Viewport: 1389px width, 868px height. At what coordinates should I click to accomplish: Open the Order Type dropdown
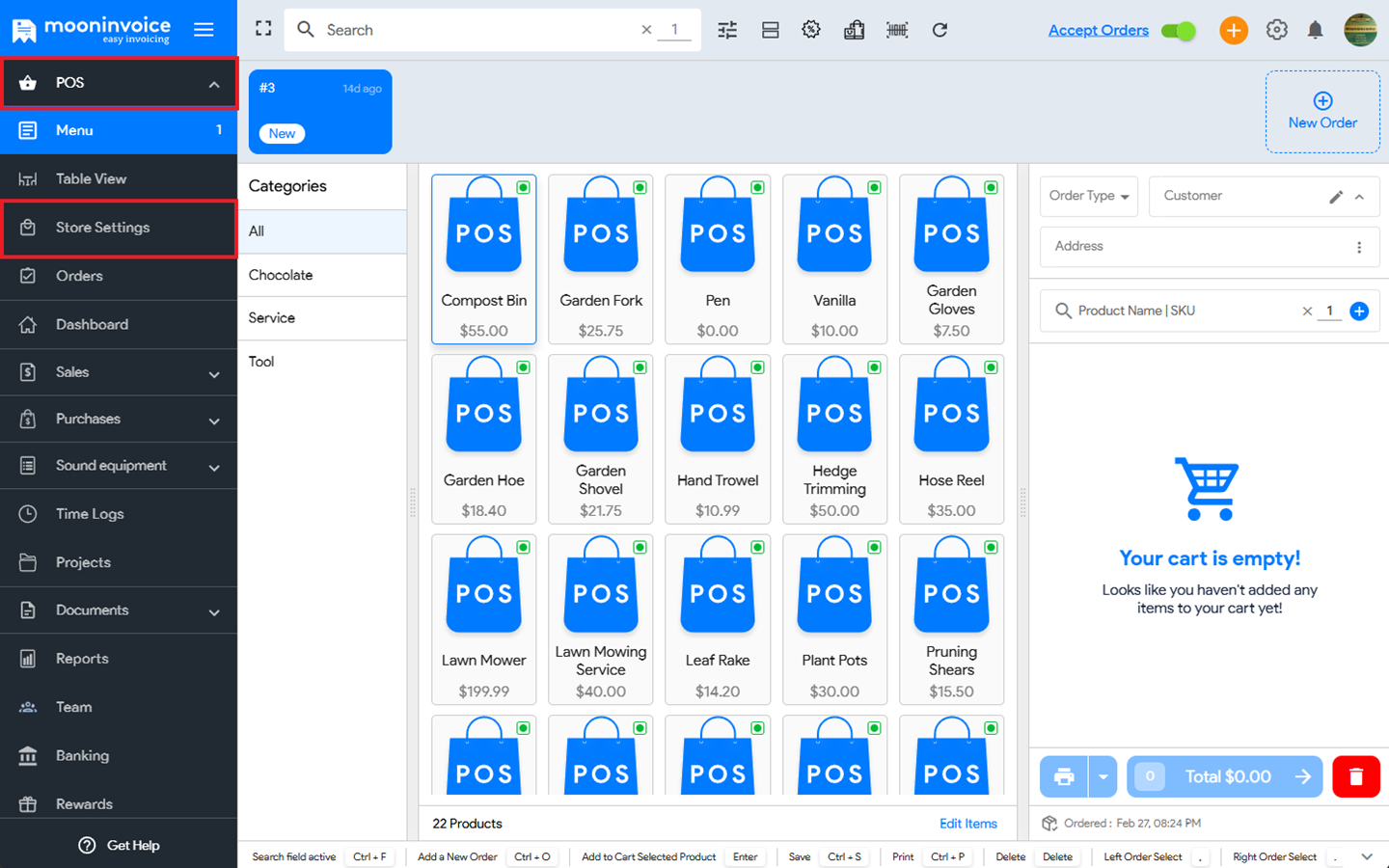click(1088, 196)
